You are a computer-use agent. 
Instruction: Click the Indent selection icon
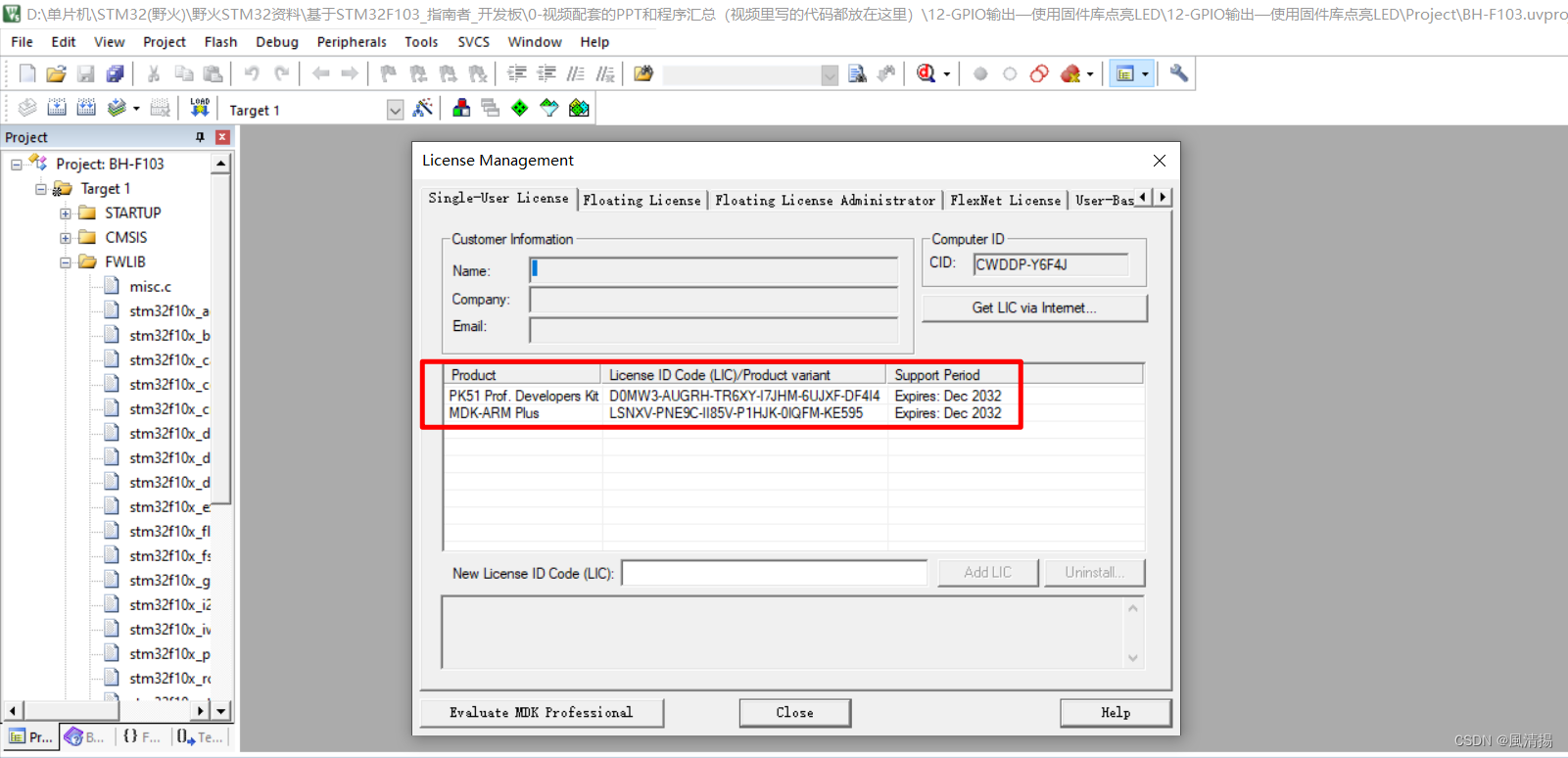pos(516,73)
